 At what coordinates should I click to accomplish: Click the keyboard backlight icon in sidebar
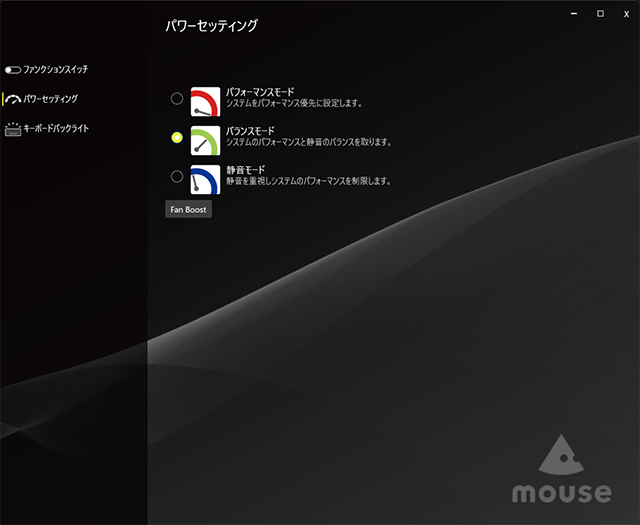tap(12, 129)
